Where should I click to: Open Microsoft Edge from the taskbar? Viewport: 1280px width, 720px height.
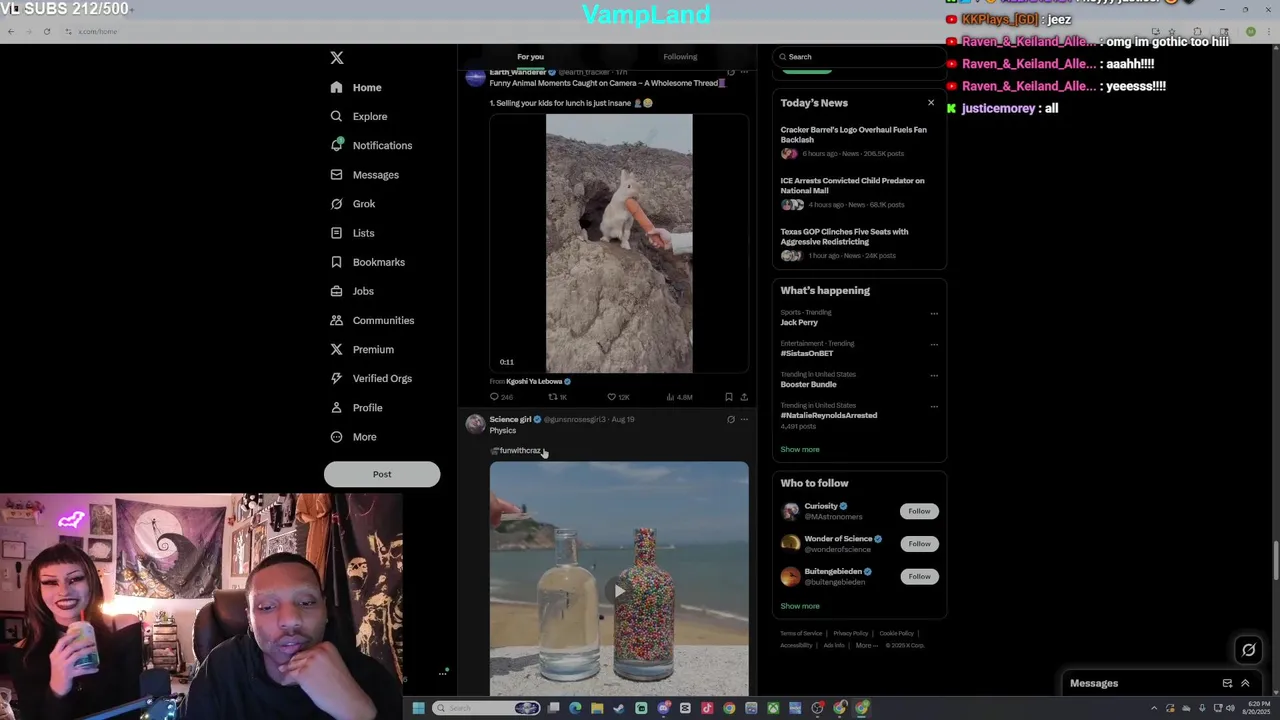coord(575,708)
